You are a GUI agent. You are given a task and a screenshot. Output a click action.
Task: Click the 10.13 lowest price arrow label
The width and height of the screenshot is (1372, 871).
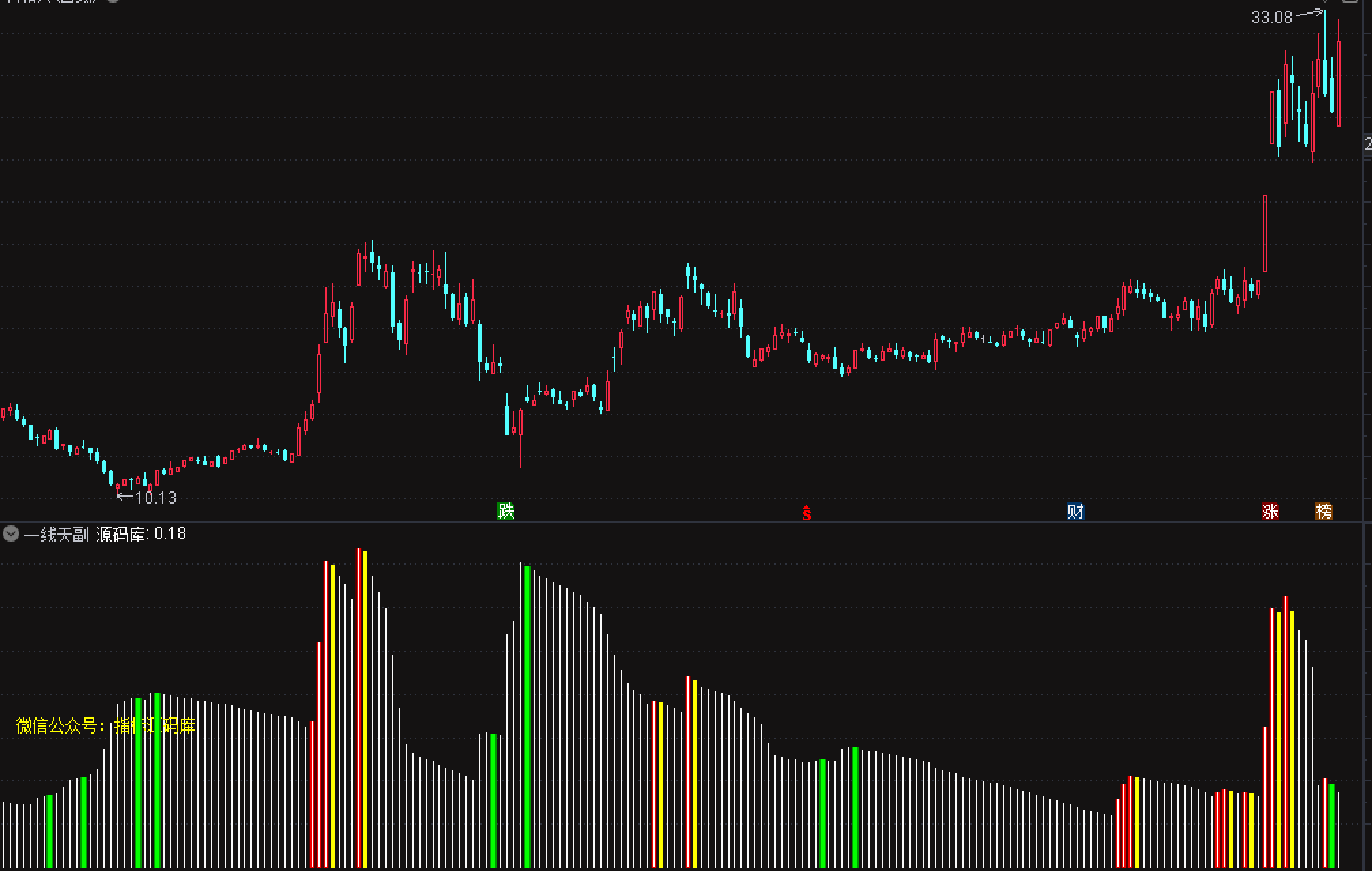point(155,497)
